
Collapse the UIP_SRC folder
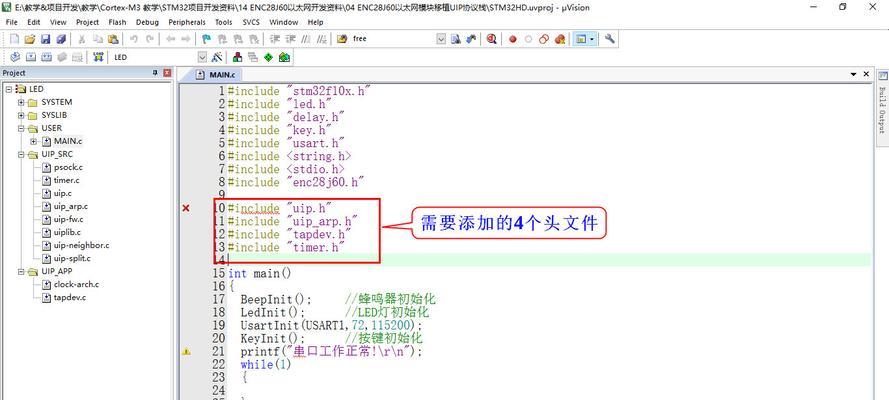21,154
